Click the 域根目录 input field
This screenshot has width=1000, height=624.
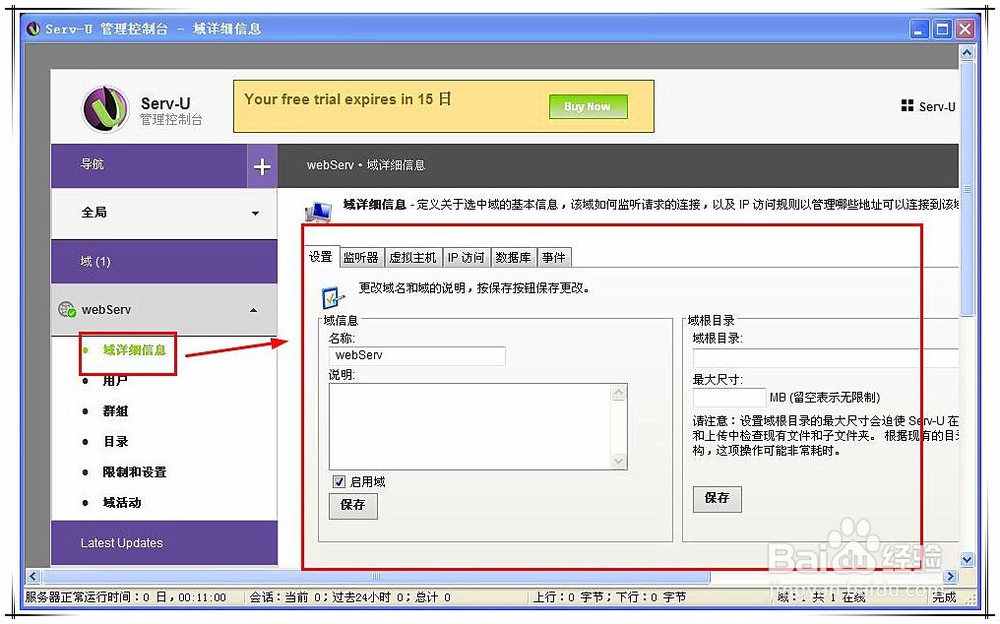[x=826, y=358]
